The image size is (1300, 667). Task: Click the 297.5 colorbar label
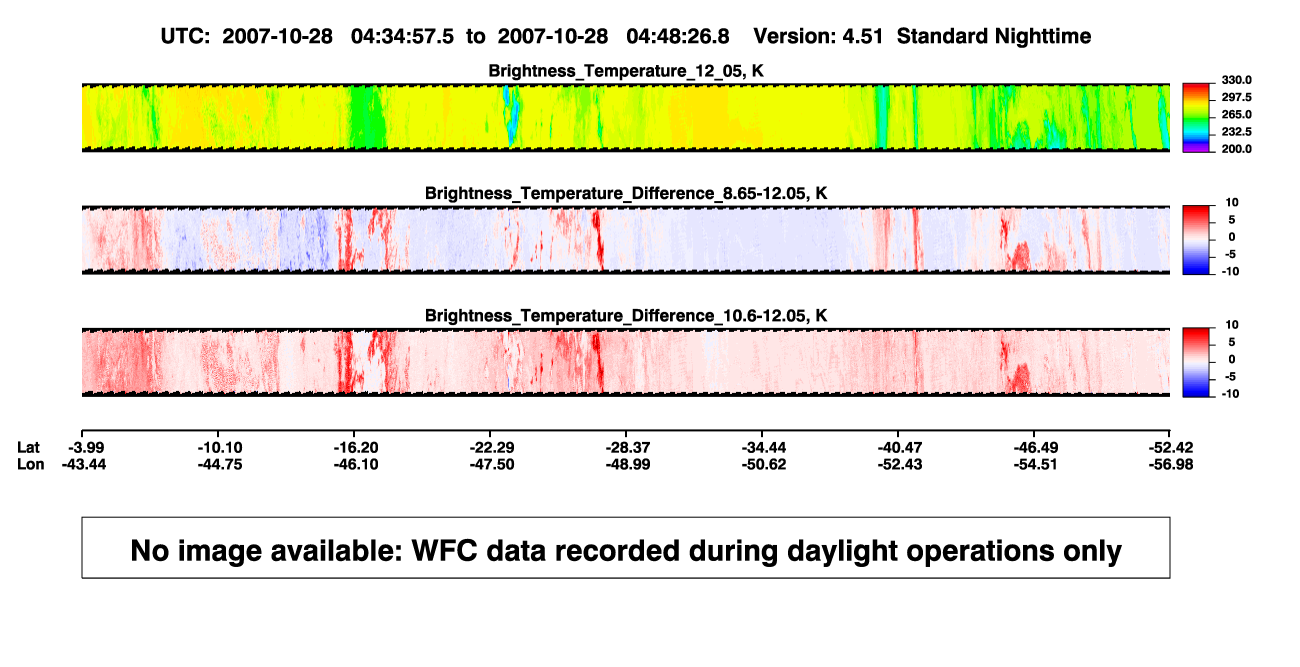tap(1236, 97)
